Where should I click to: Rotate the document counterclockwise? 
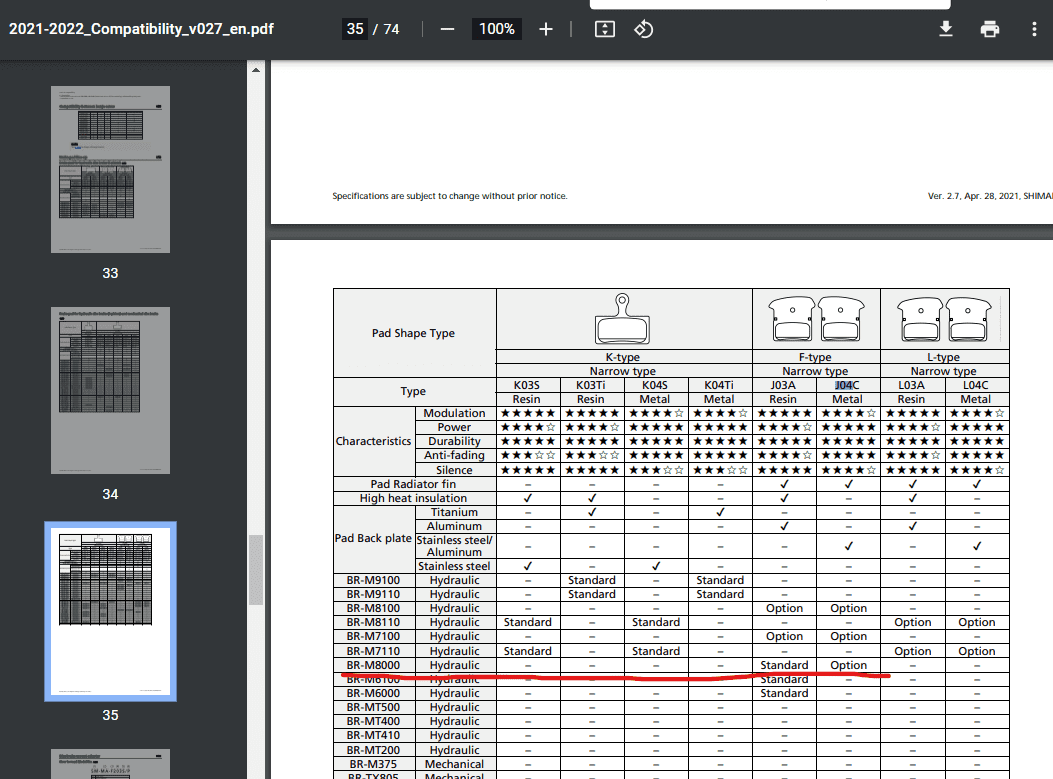click(643, 29)
